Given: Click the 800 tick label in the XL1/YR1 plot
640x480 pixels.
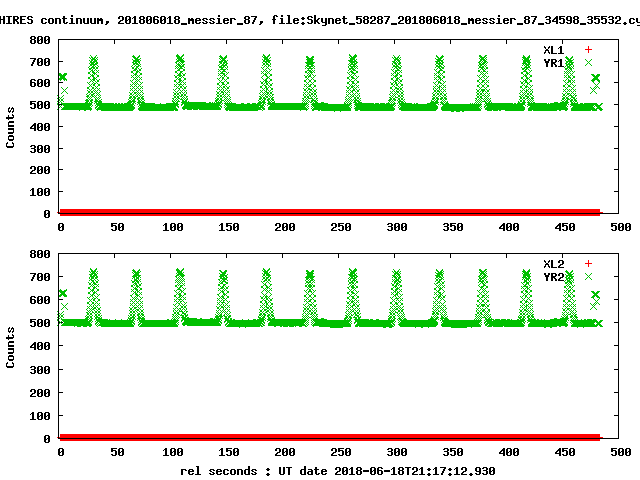Looking at the screenshot, I should coord(40,40).
